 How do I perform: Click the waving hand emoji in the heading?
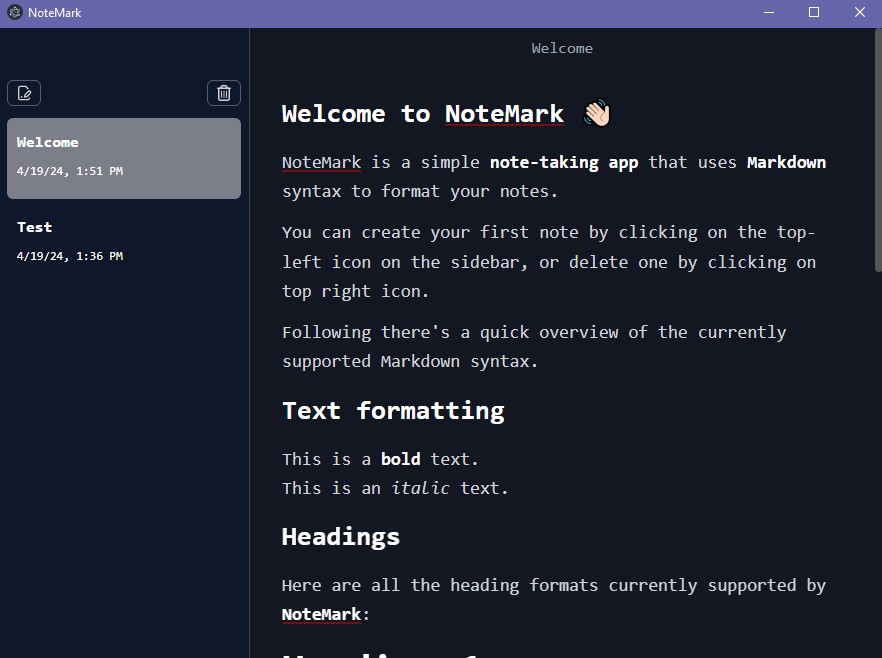597,114
